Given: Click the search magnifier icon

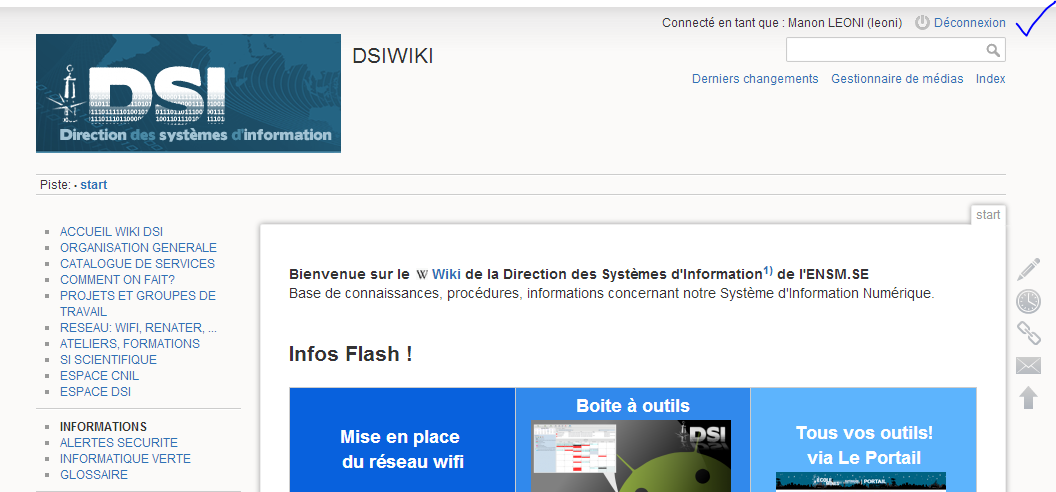Looking at the screenshot, I should 993,50.
